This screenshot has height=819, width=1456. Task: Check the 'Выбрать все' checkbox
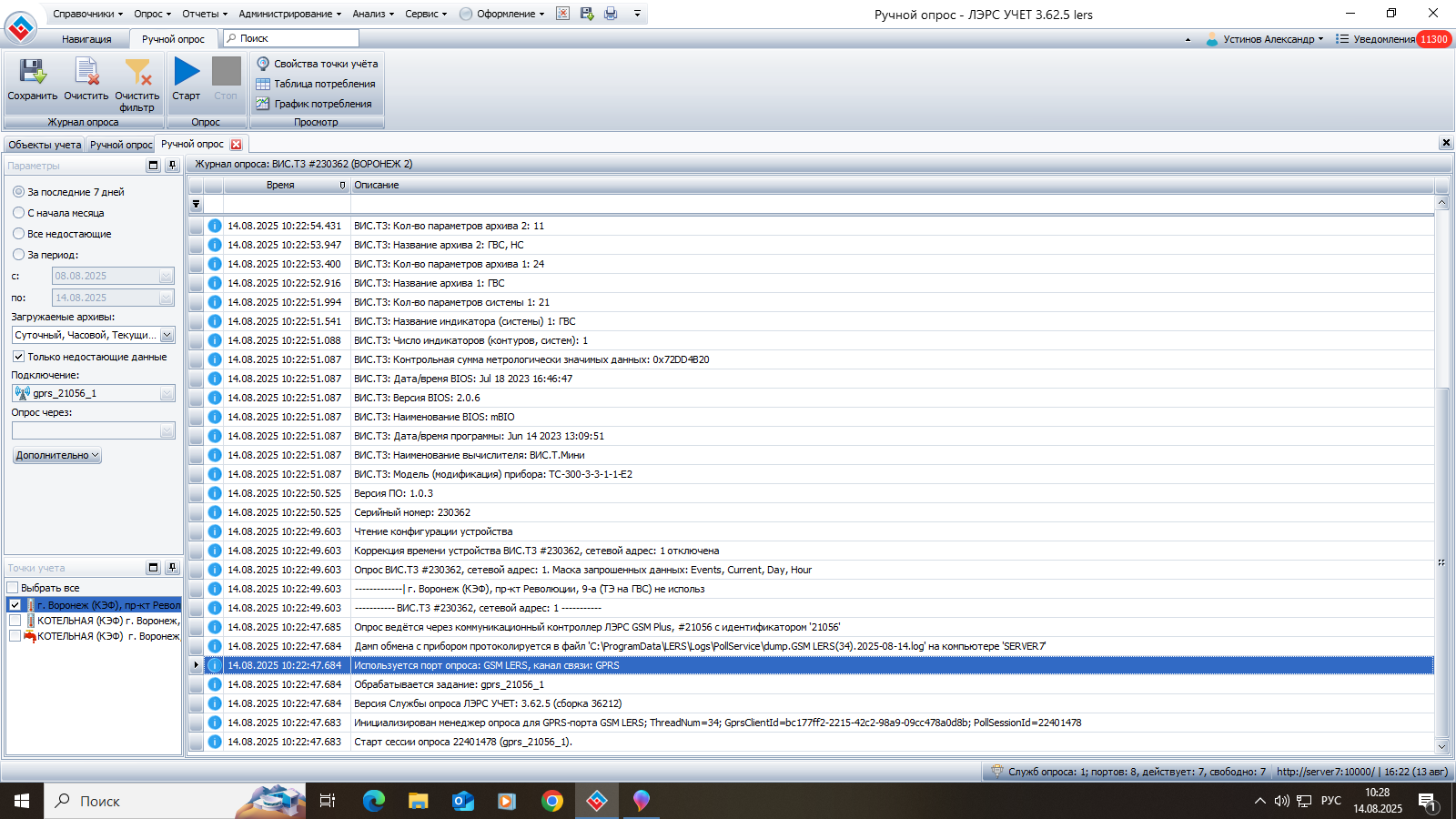coord(14,588)
